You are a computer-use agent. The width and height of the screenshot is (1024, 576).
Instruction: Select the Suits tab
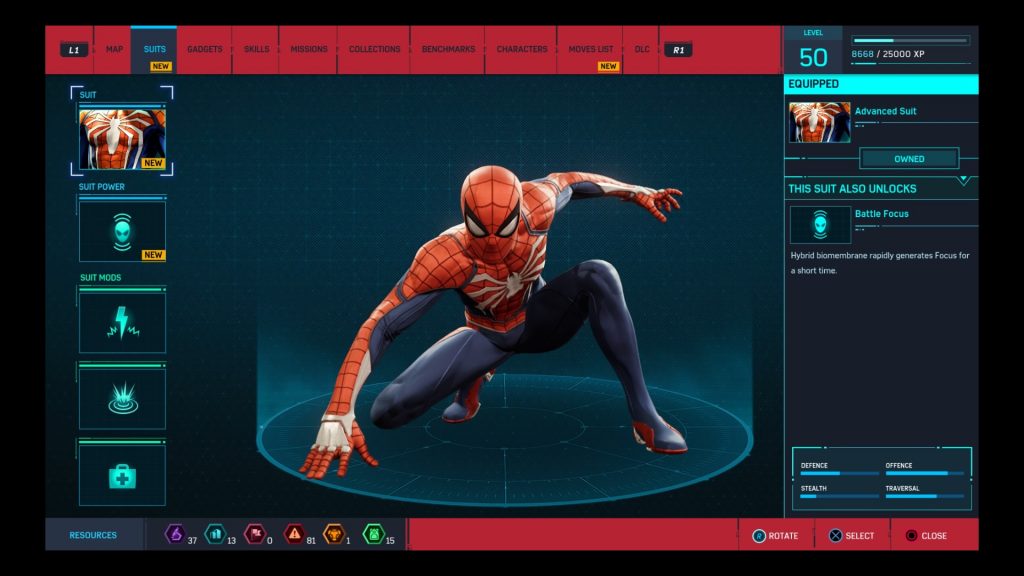click(x=154, y=50)
